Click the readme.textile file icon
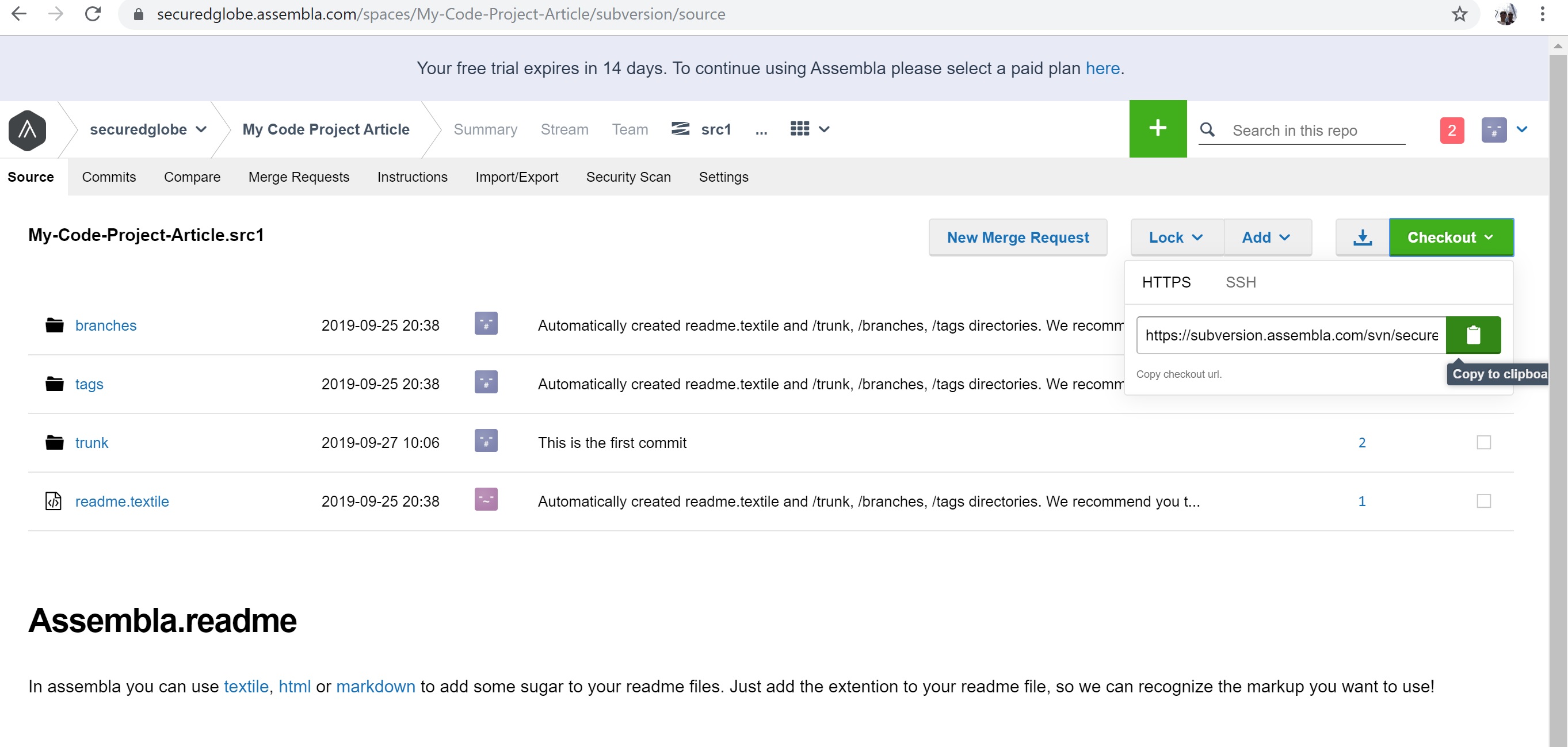Viewport: 1568px width, 747px height. coord(54,501)
